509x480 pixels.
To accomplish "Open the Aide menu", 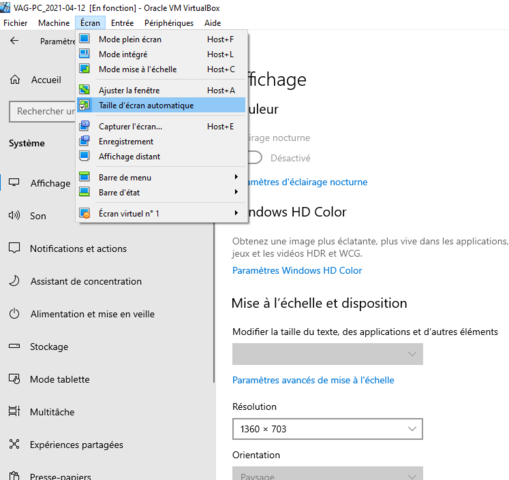I will 213,23.
